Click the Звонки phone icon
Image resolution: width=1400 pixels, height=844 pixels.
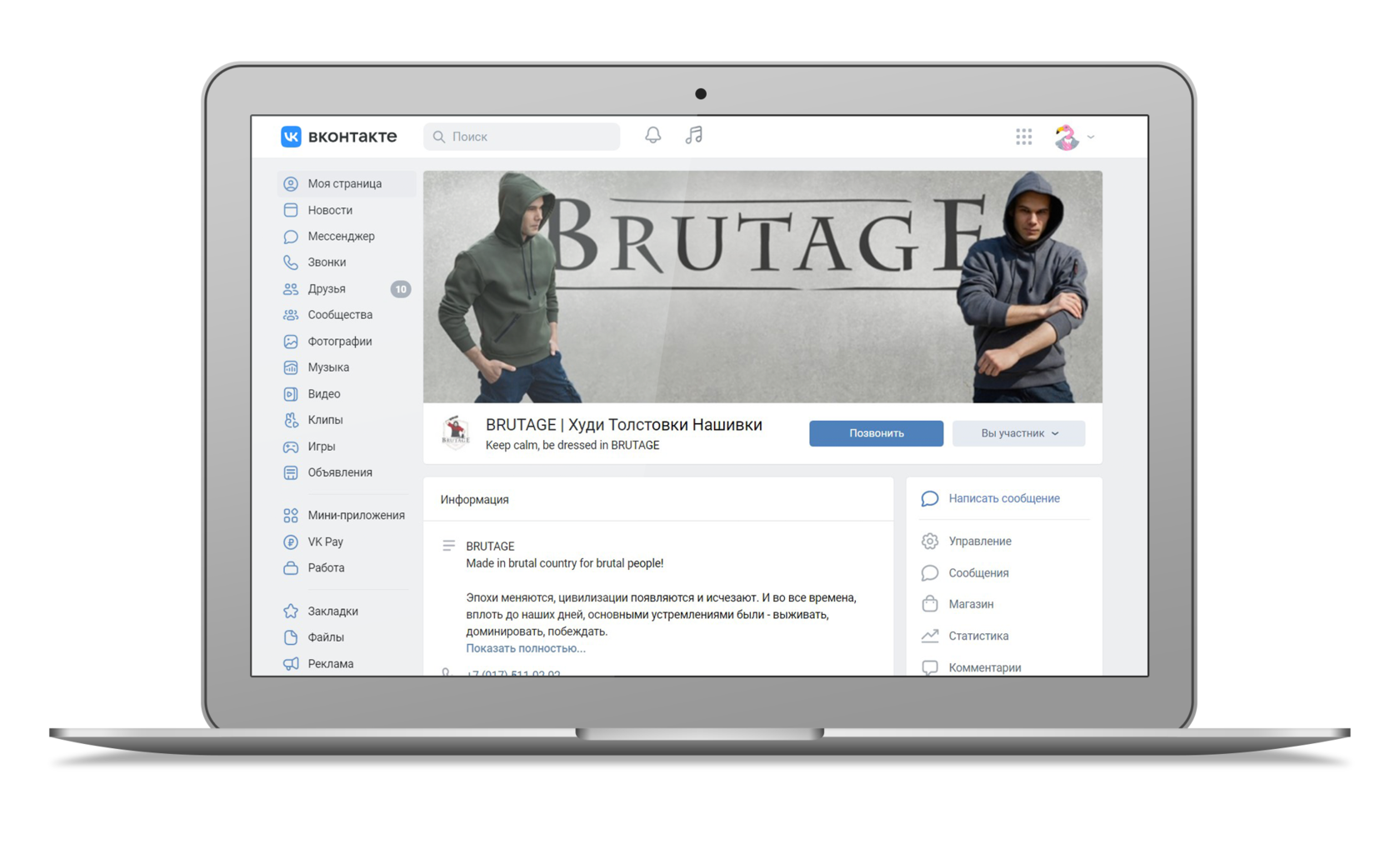coord(291,262)
